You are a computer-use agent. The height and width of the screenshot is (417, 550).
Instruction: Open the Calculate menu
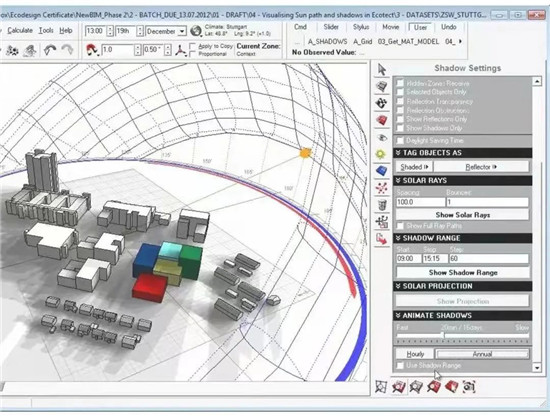coord(20,31)
